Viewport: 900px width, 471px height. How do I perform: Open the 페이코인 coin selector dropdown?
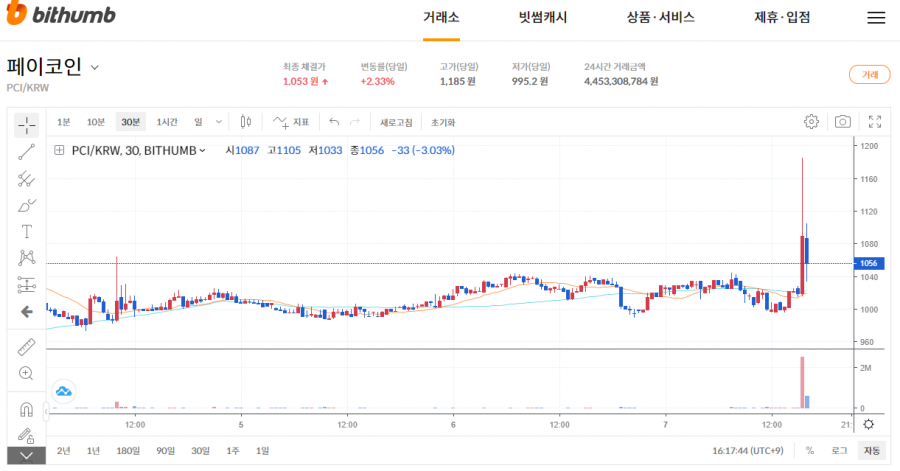click(x=95, y=67)
